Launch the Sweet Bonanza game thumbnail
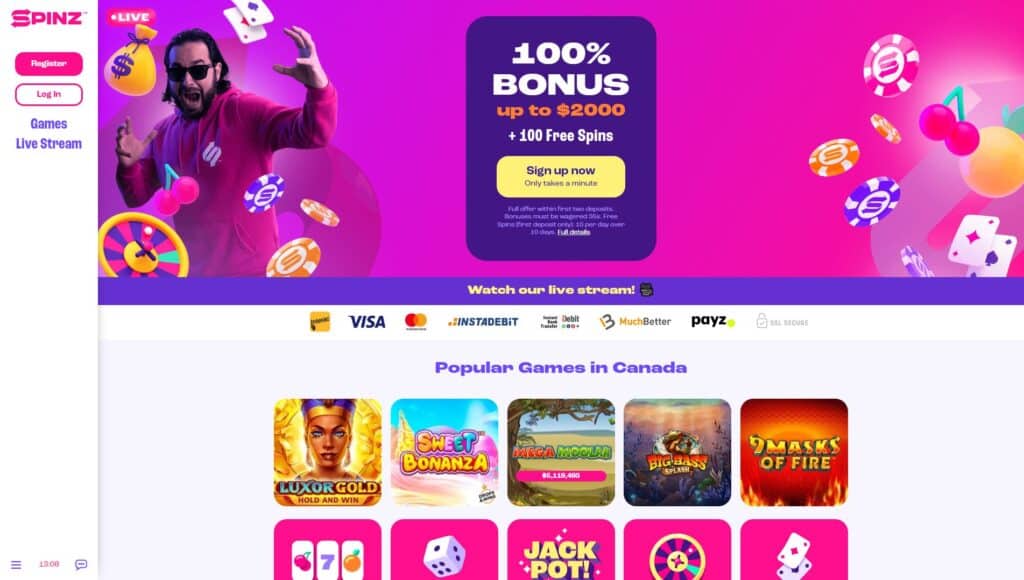 tap(444, 452)
